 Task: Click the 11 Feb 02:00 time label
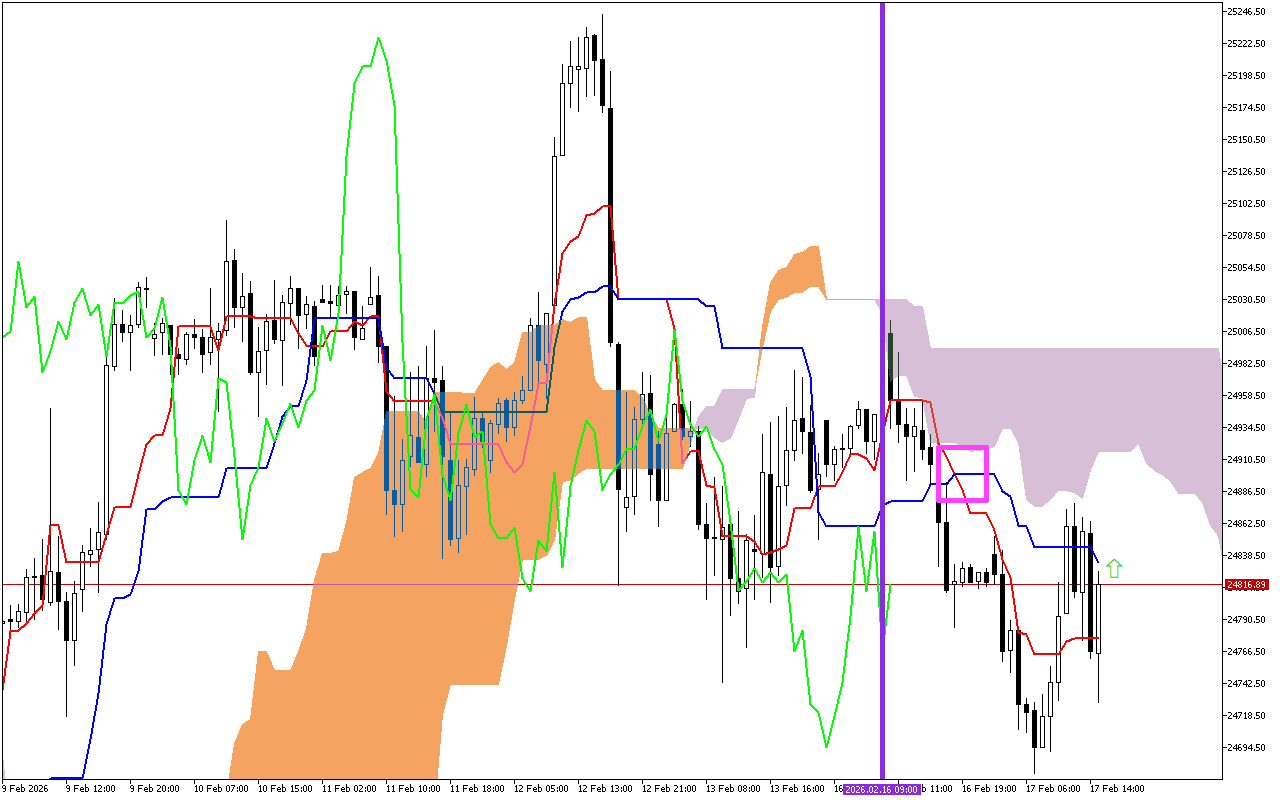pos(350,789)
